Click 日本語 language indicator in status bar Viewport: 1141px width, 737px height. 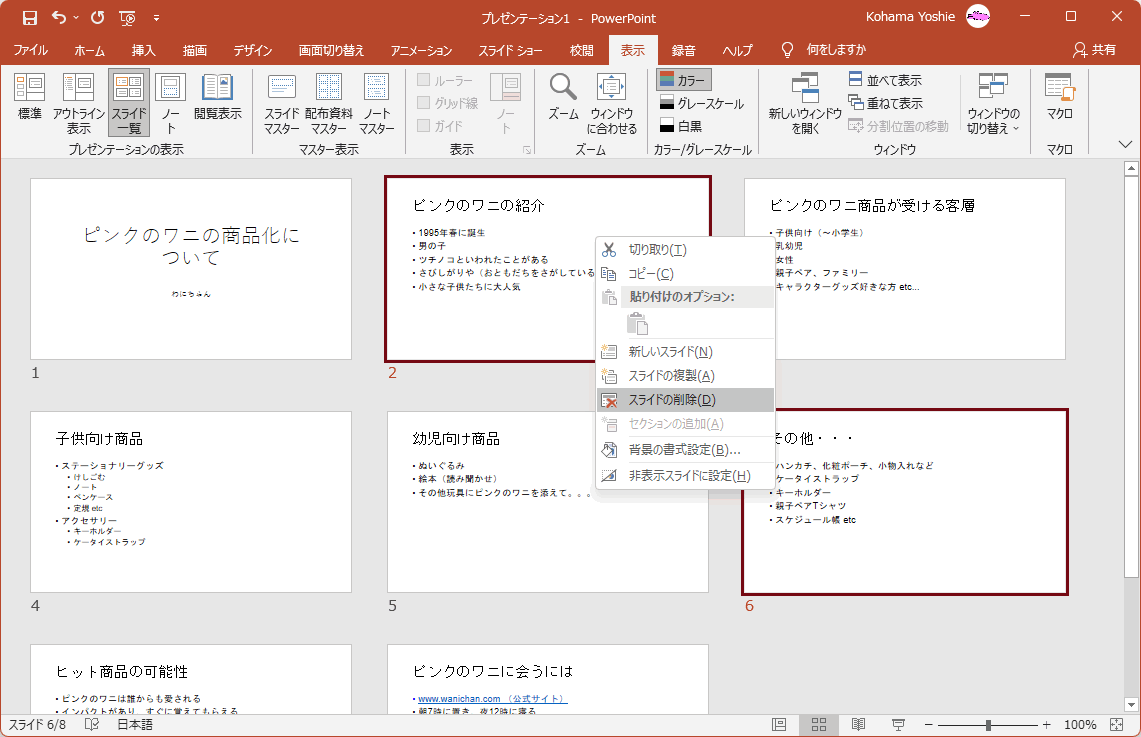coord(135,725)
